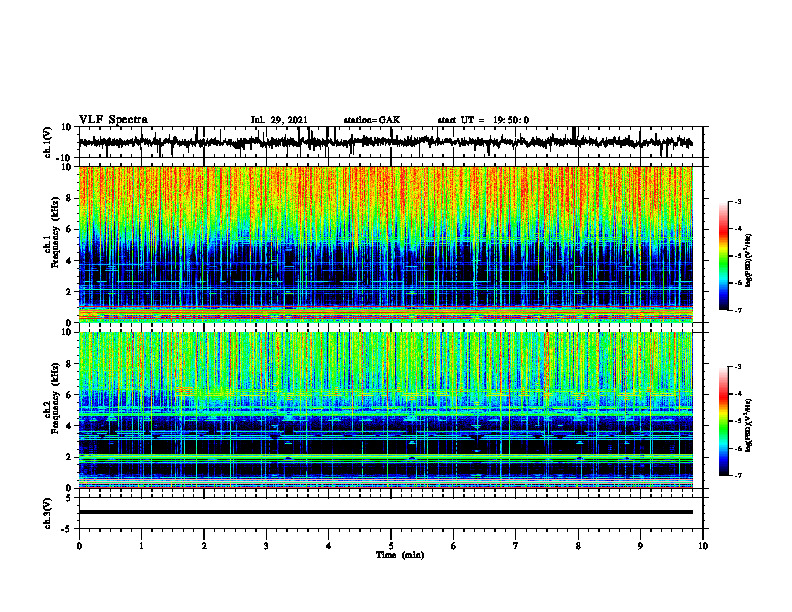This screenshot has width=792, height=612.
Task: Click time axis tick label "4"
Action: [x=329, y=546]
